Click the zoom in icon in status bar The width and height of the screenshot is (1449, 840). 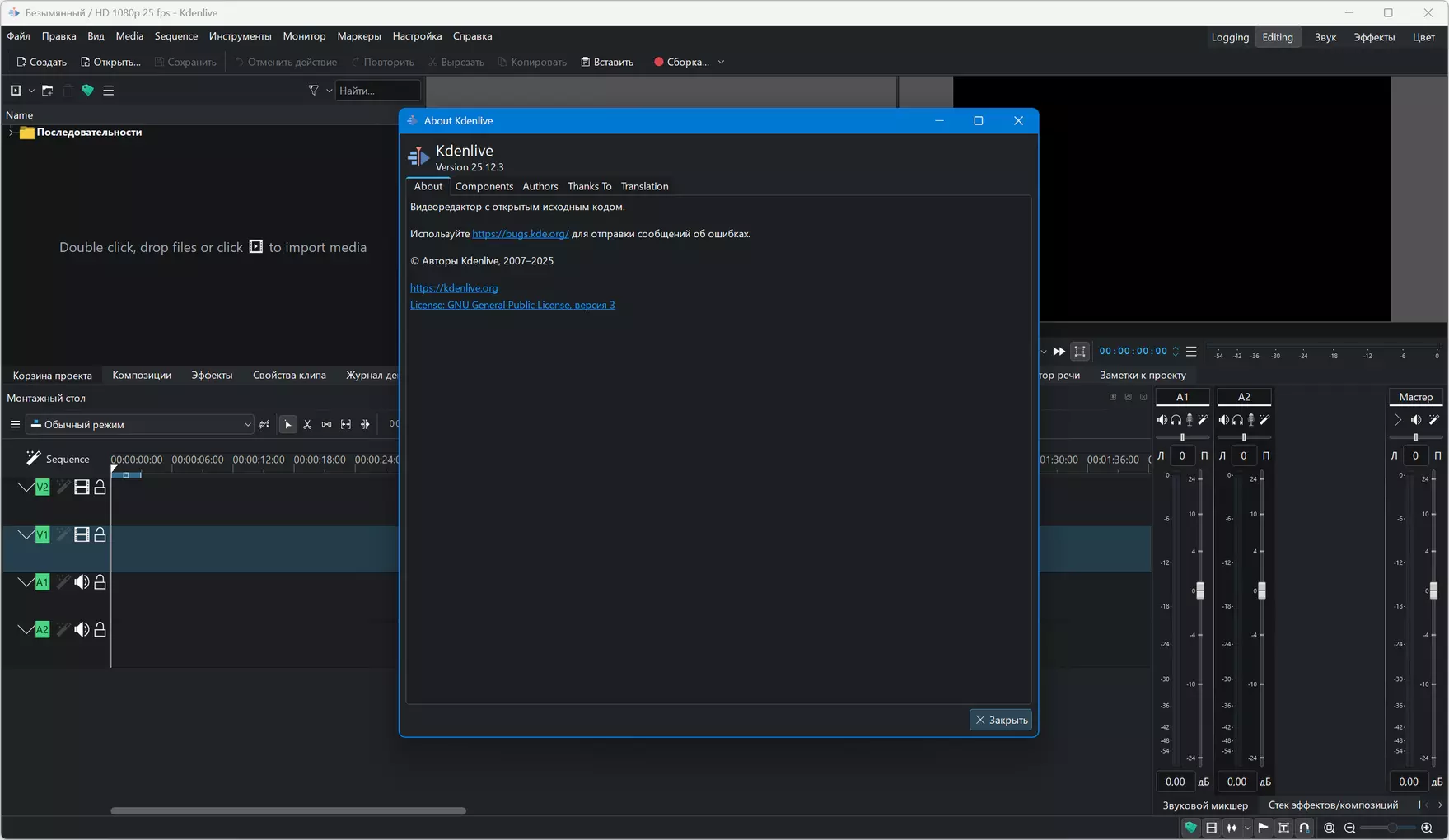(x=1427, y=828)
